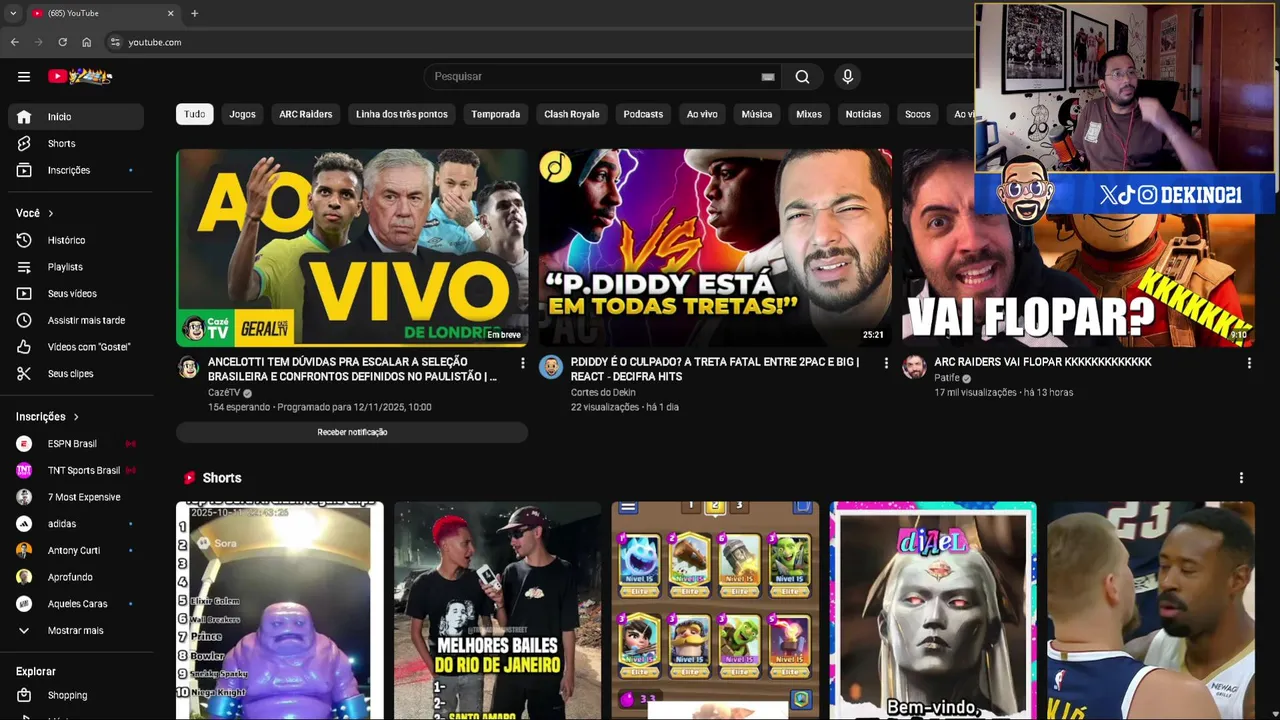Open a new browser tab
This screenshot has width=1280, height=720.
pyautogui.click(x=194, y=13)
